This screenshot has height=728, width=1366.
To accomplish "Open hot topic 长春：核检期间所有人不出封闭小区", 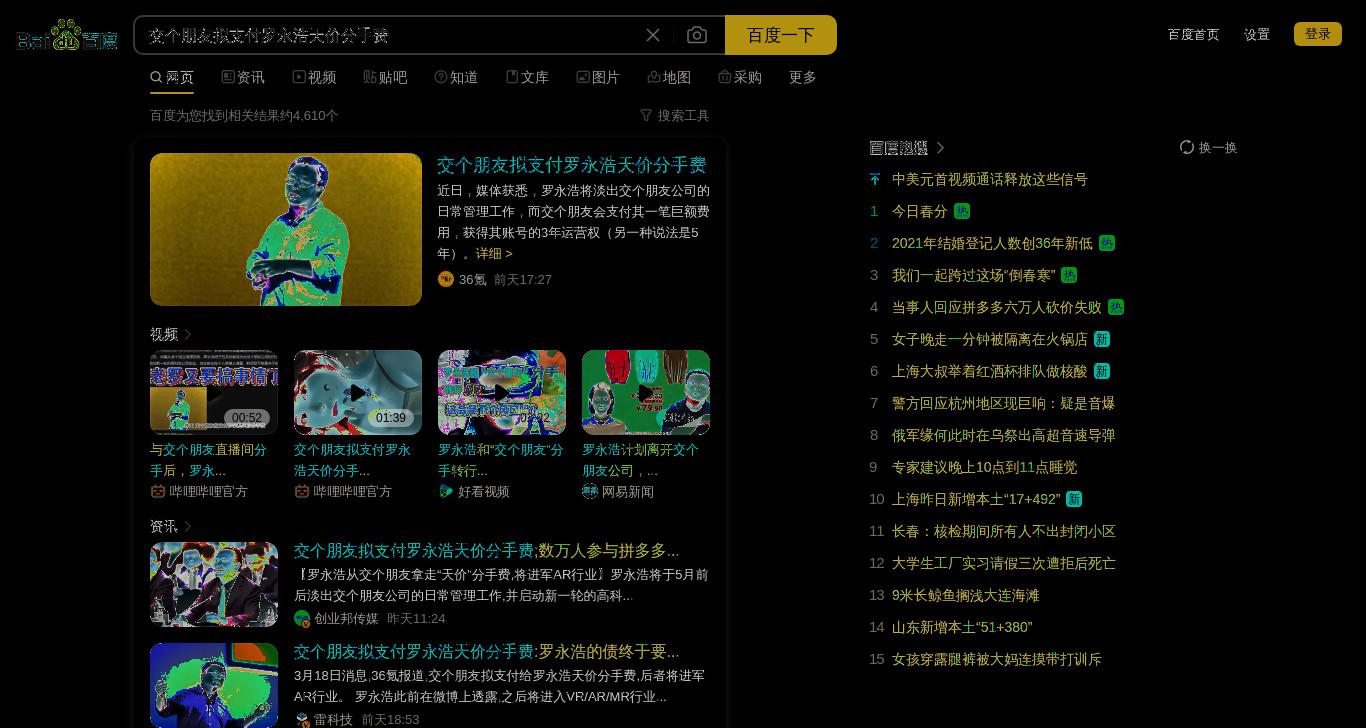I will [x=1004, y=531].
